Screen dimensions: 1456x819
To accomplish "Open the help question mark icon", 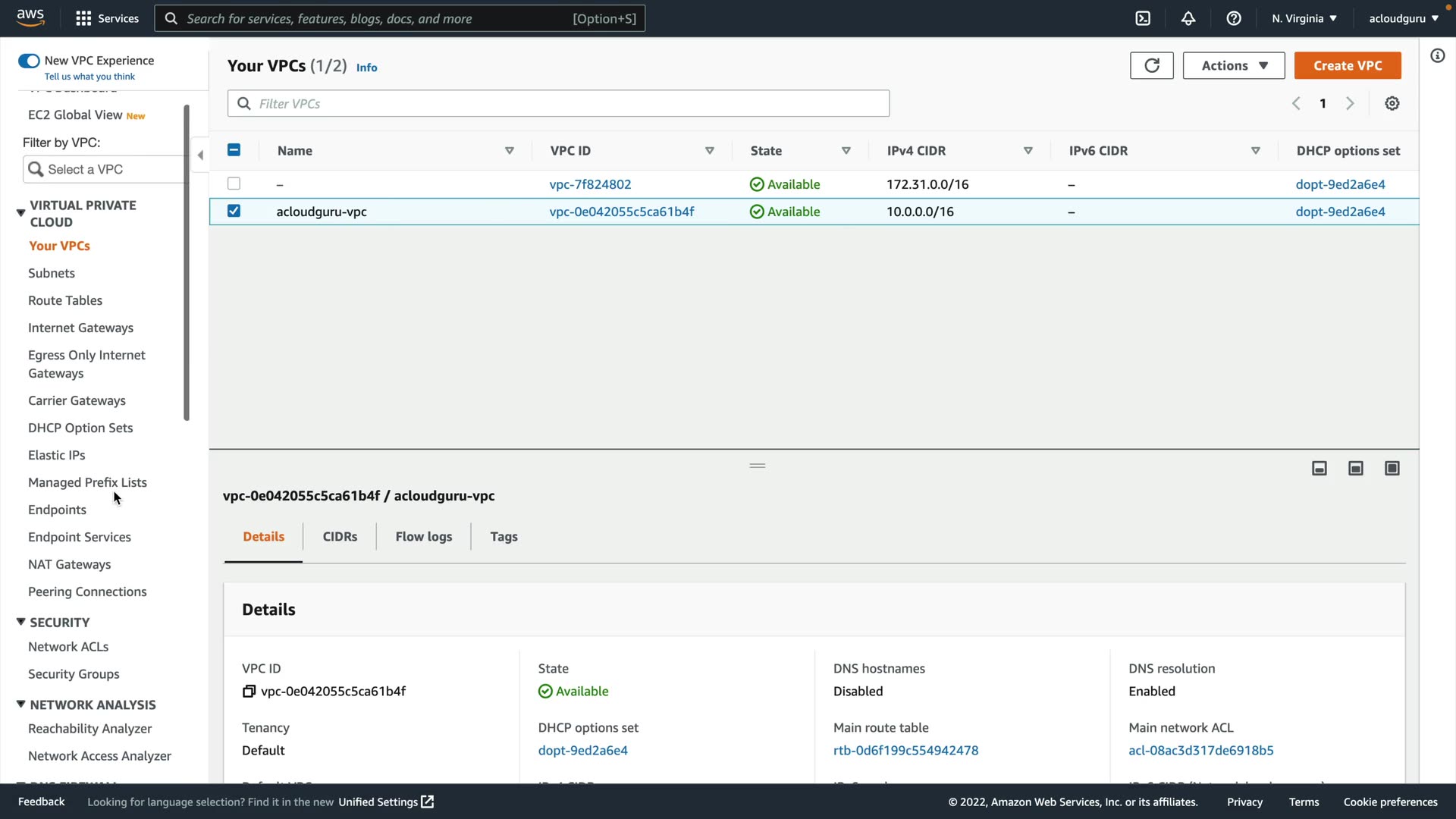I will [x=1234, y=18].
